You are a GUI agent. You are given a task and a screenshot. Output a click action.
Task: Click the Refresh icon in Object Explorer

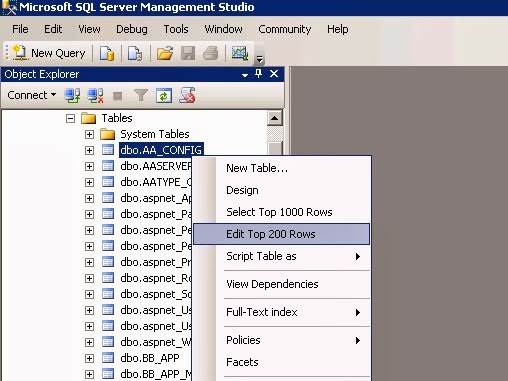[164, 96]
